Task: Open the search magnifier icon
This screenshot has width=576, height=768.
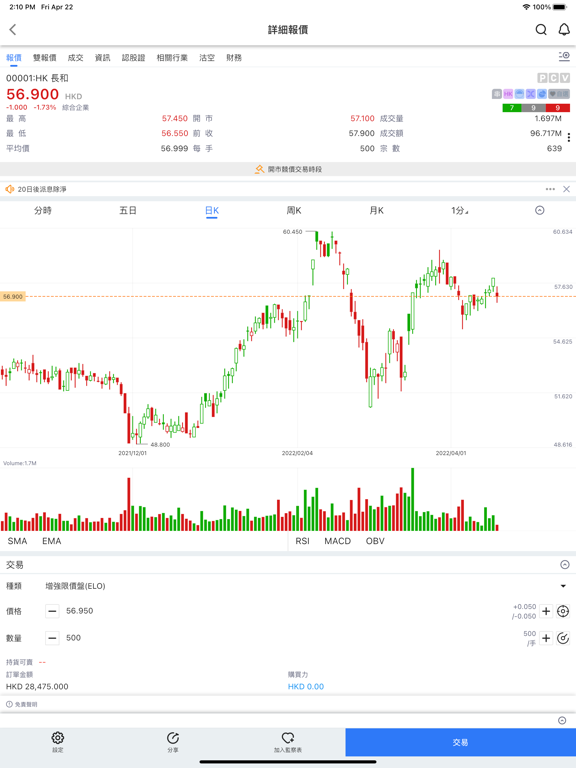Action: click(541, 30)
